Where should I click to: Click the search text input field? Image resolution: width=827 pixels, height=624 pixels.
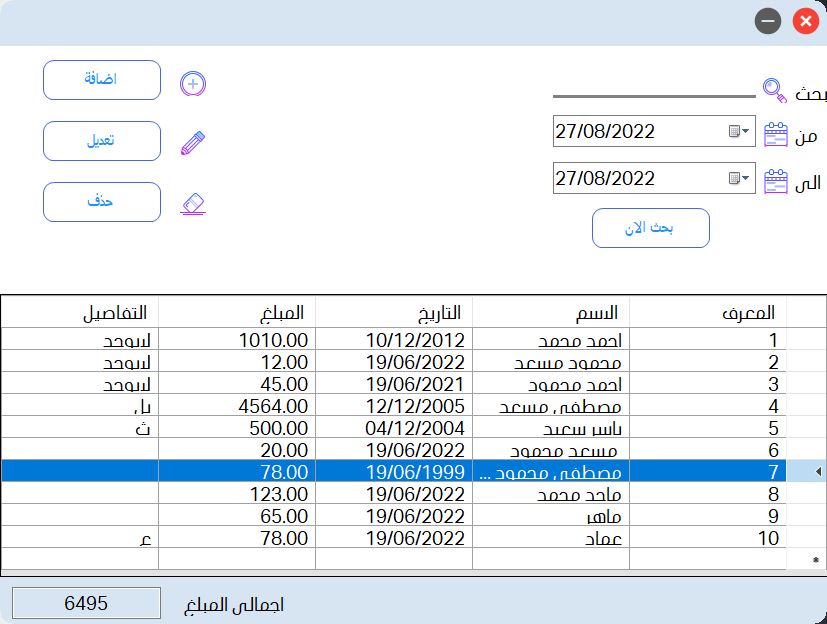click(x=654, y=88)
